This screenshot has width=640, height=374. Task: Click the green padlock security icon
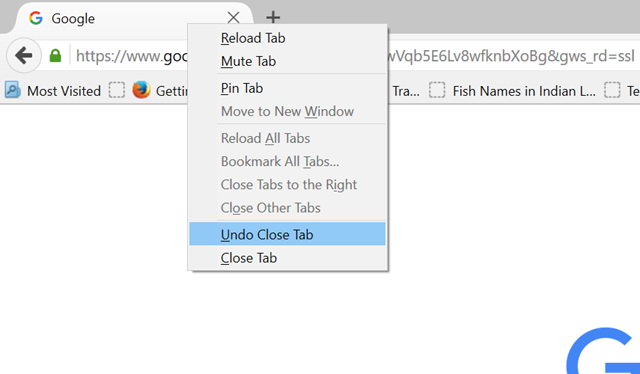click(x=55, y=55)
